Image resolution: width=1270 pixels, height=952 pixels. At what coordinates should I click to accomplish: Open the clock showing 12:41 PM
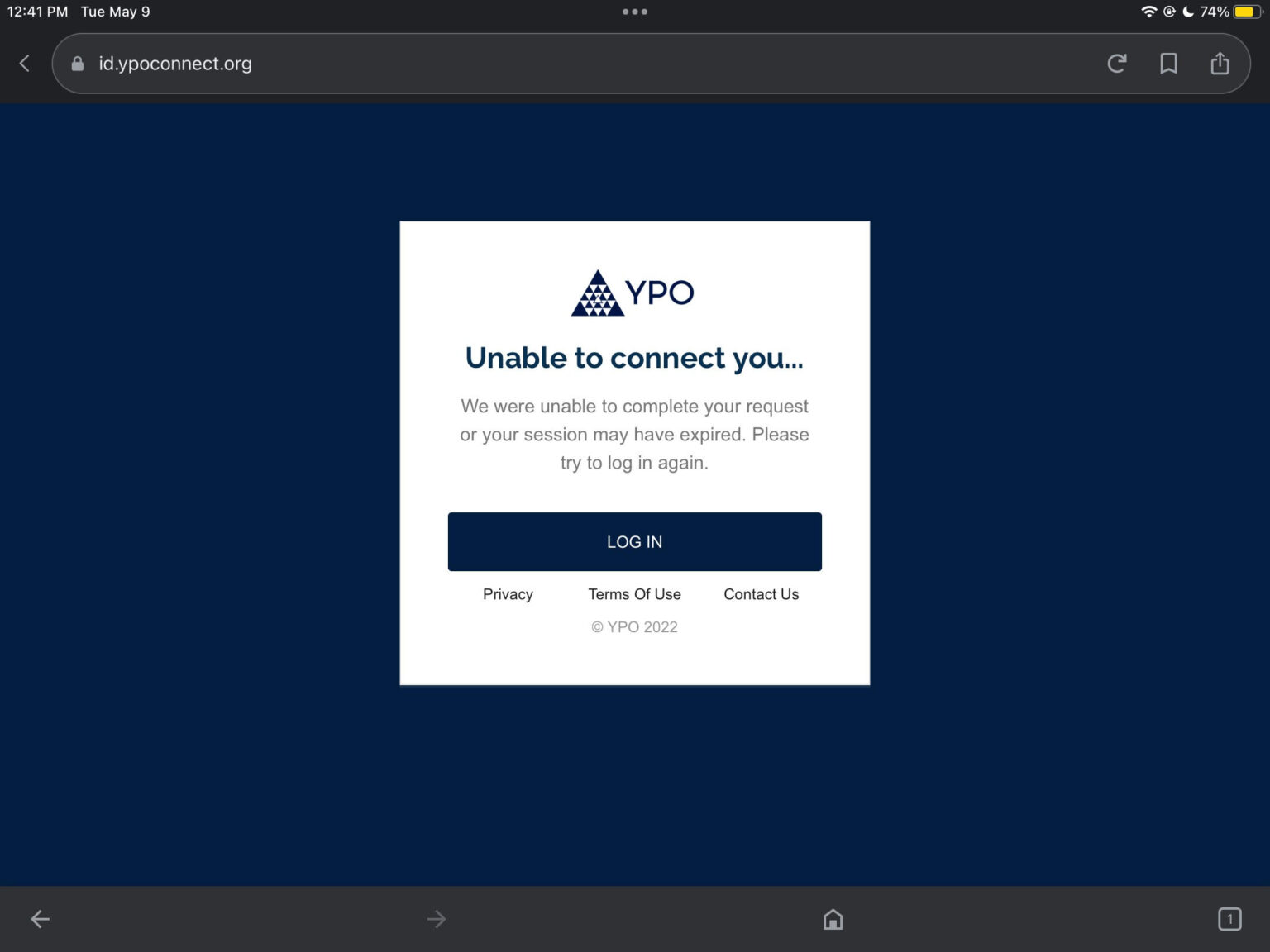tap(36, 12)
